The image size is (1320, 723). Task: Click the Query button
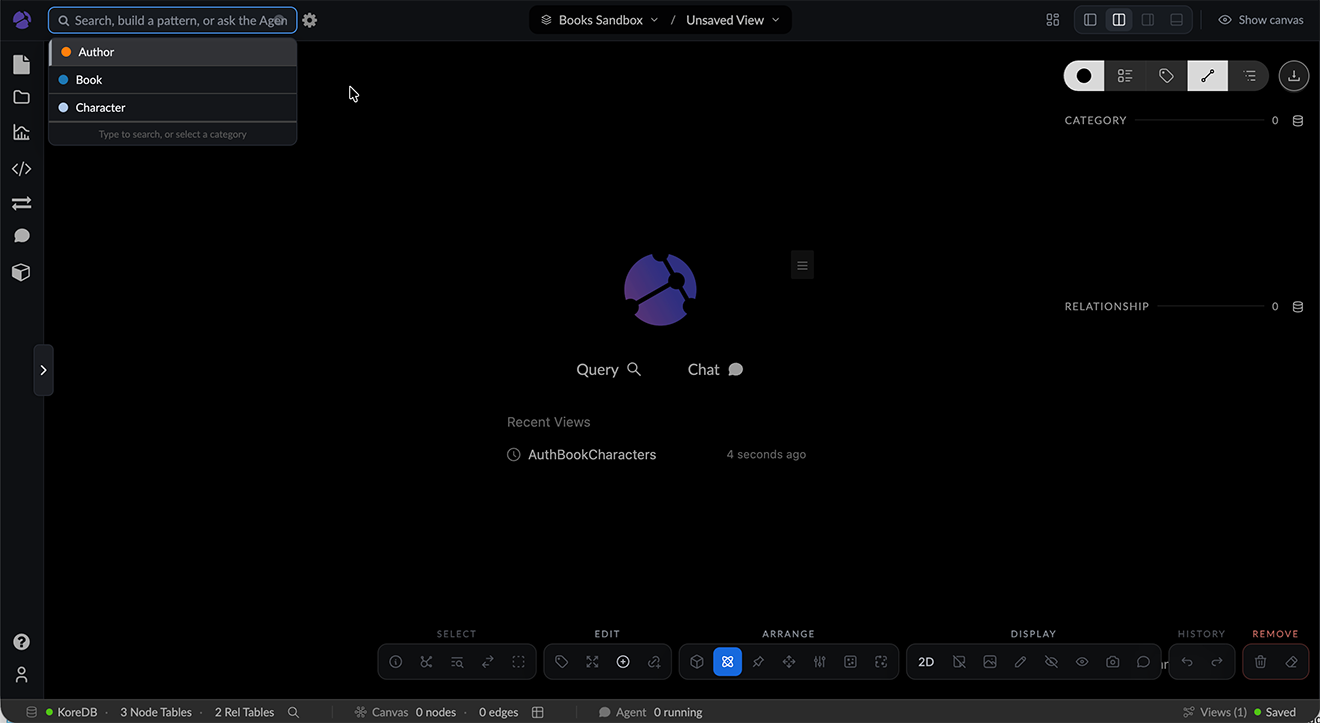609,370
